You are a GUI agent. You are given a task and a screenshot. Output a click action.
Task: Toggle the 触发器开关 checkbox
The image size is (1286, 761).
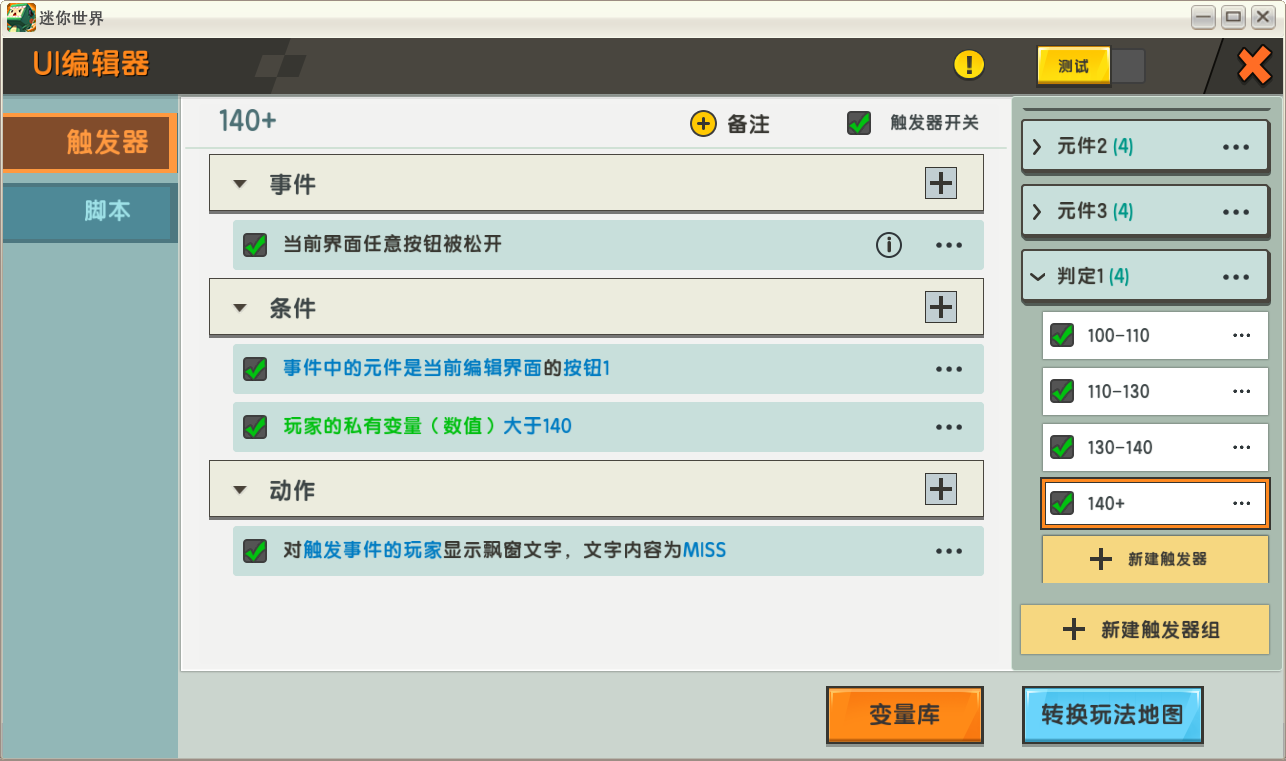(859, 123)
